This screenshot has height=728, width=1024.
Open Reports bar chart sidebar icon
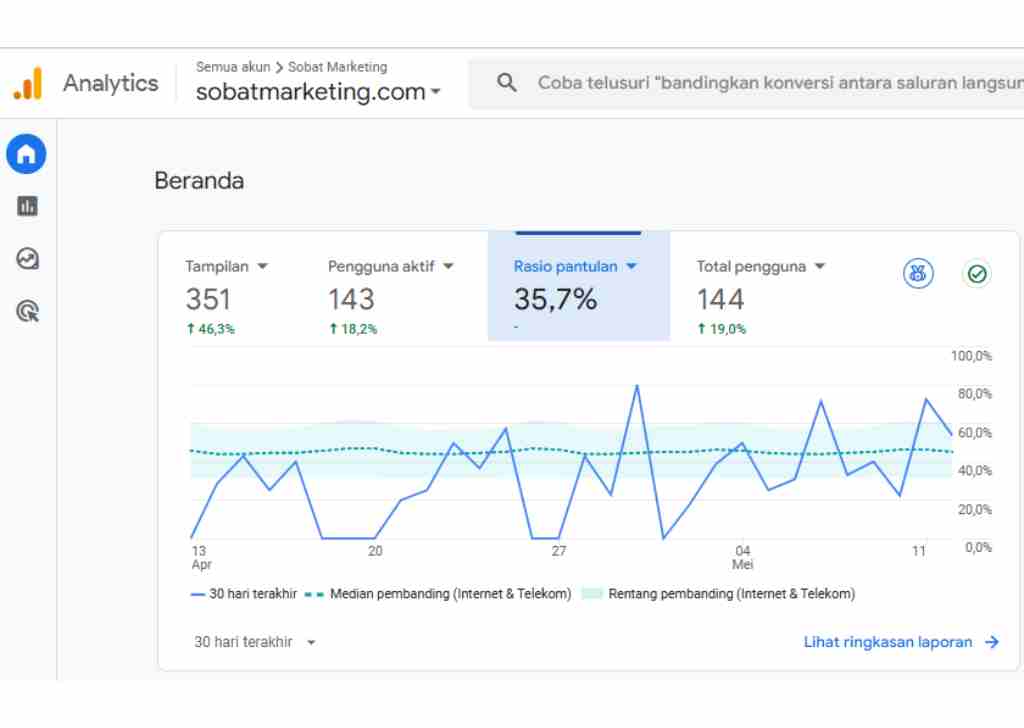coord(27,206)
